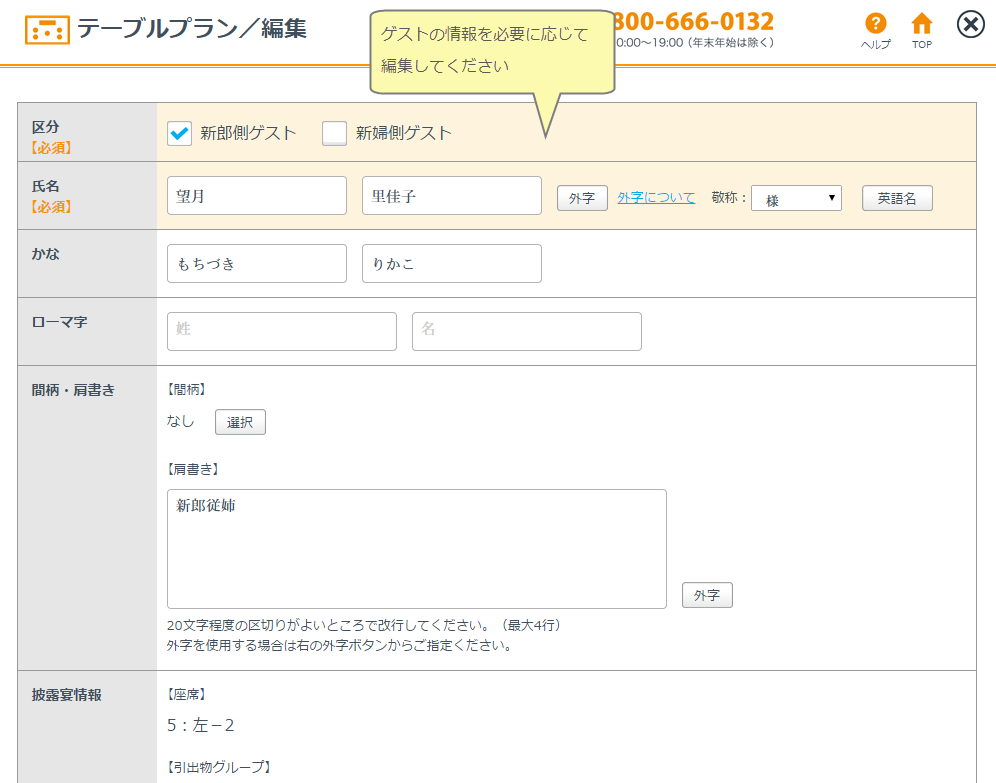996x783 pixels.
Task: Click the yellow guidance tooltip bubble
Action: tap(492, 50)
